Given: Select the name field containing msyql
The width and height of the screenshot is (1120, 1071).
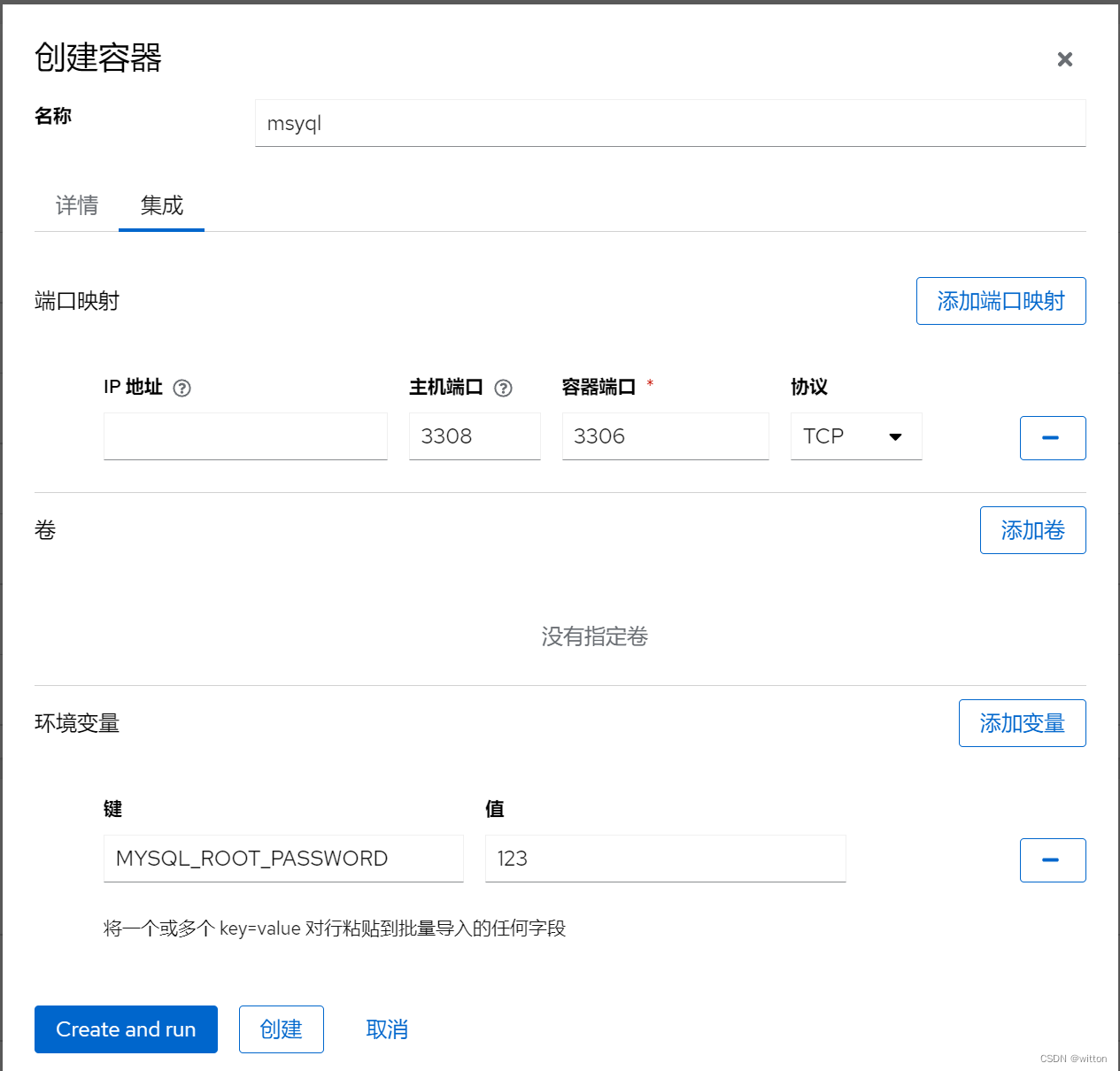Looking at the screenshot, I should [x=669, y=123].
